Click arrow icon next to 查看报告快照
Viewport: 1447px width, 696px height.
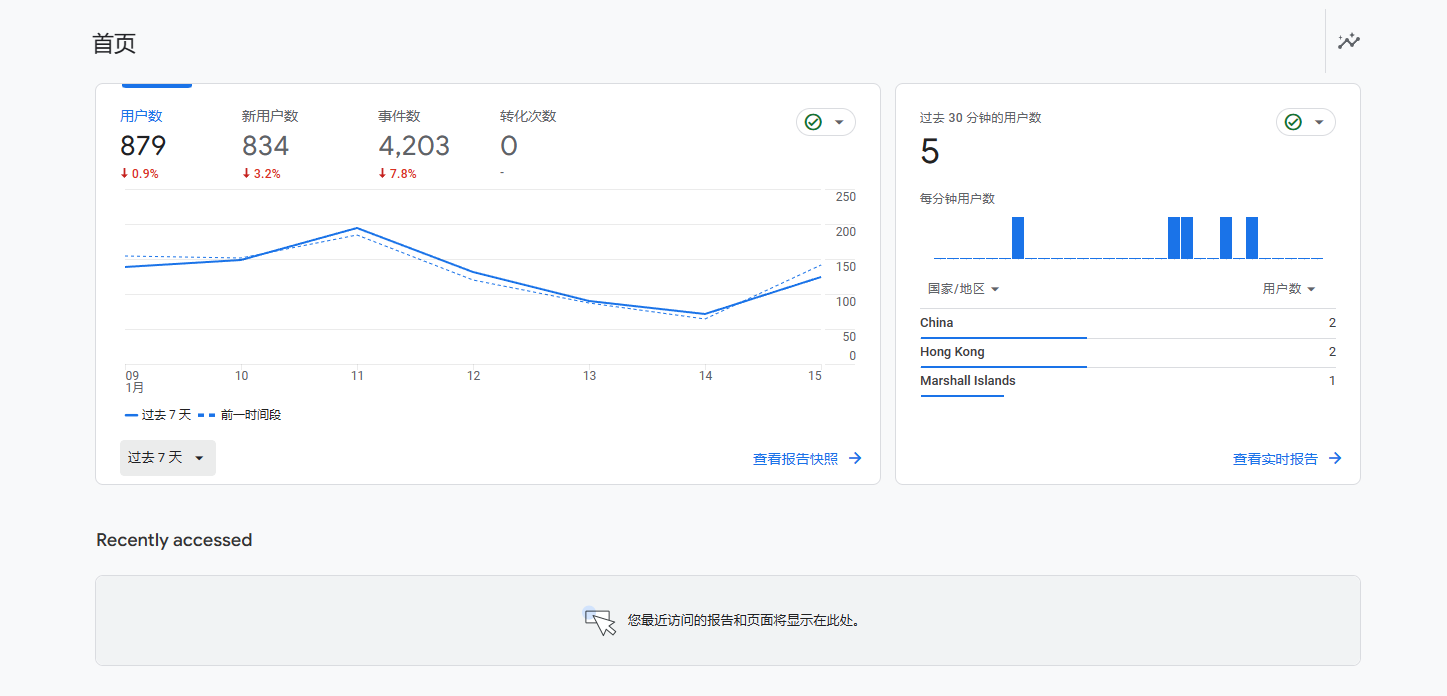click(x=855, y=459)
